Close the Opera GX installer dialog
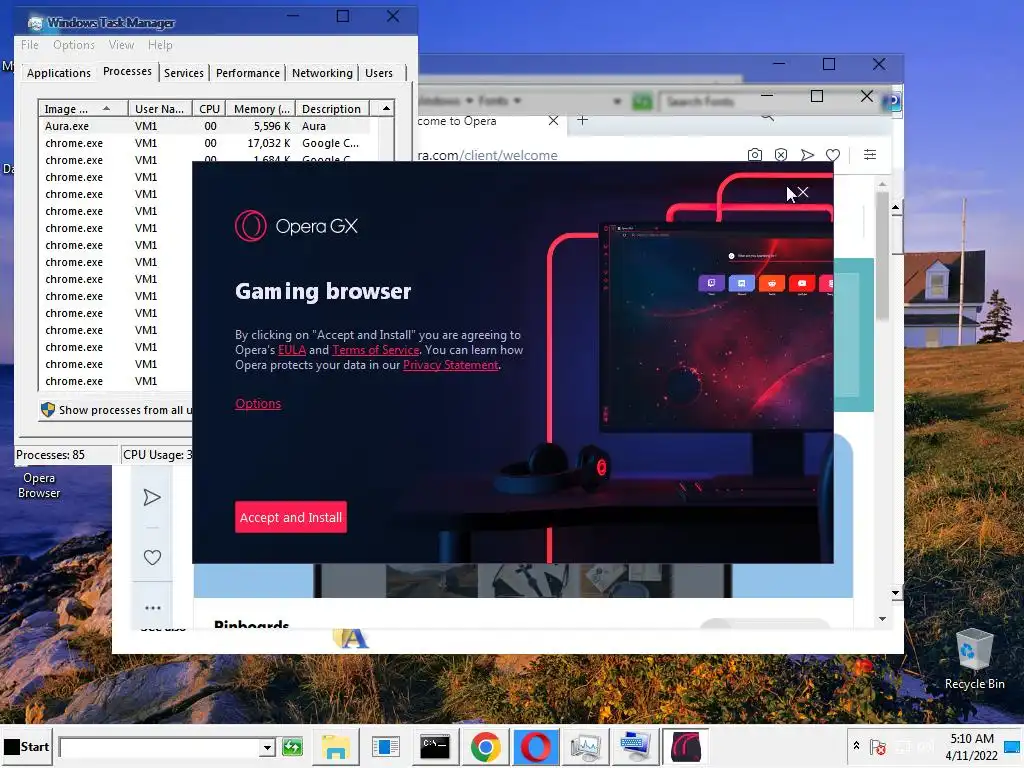Viewport: 1024px width, 768px height. [x=803, y=192]
